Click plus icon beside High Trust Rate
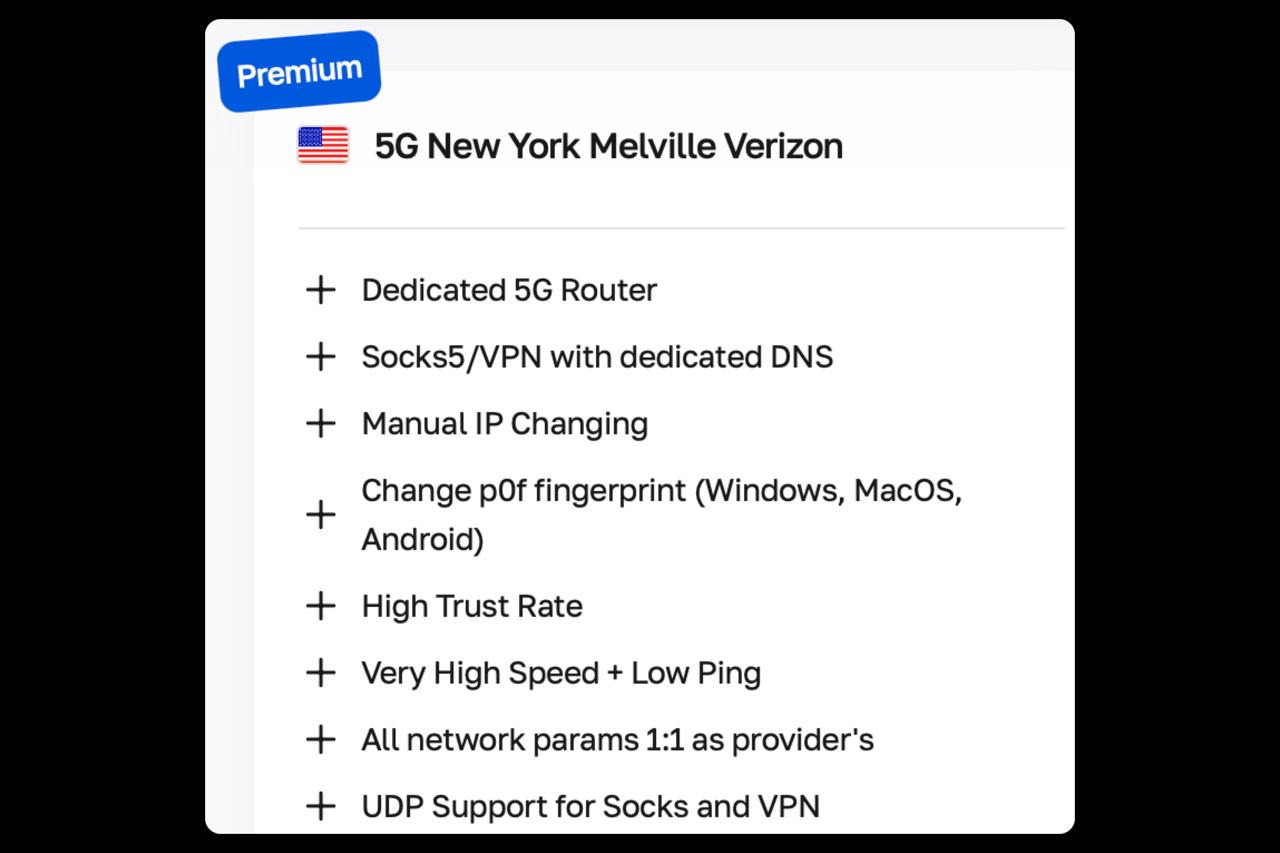This screenshot has height=853, width=1280. click(320, 606)
